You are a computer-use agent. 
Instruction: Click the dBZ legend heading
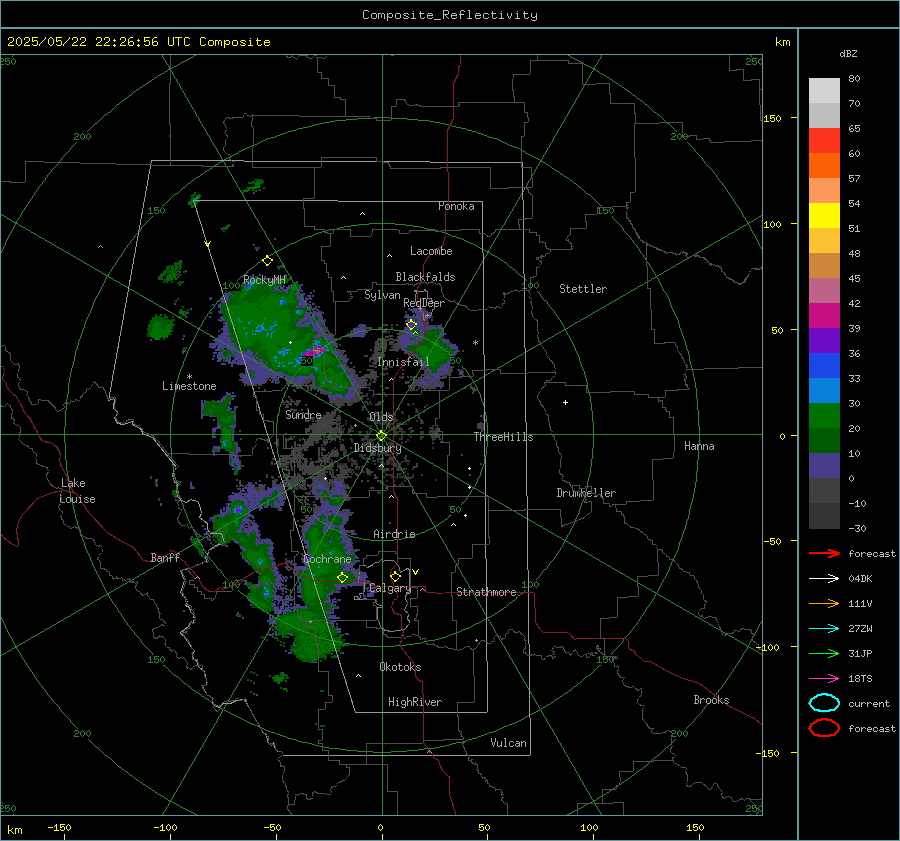tap(848, 53)
